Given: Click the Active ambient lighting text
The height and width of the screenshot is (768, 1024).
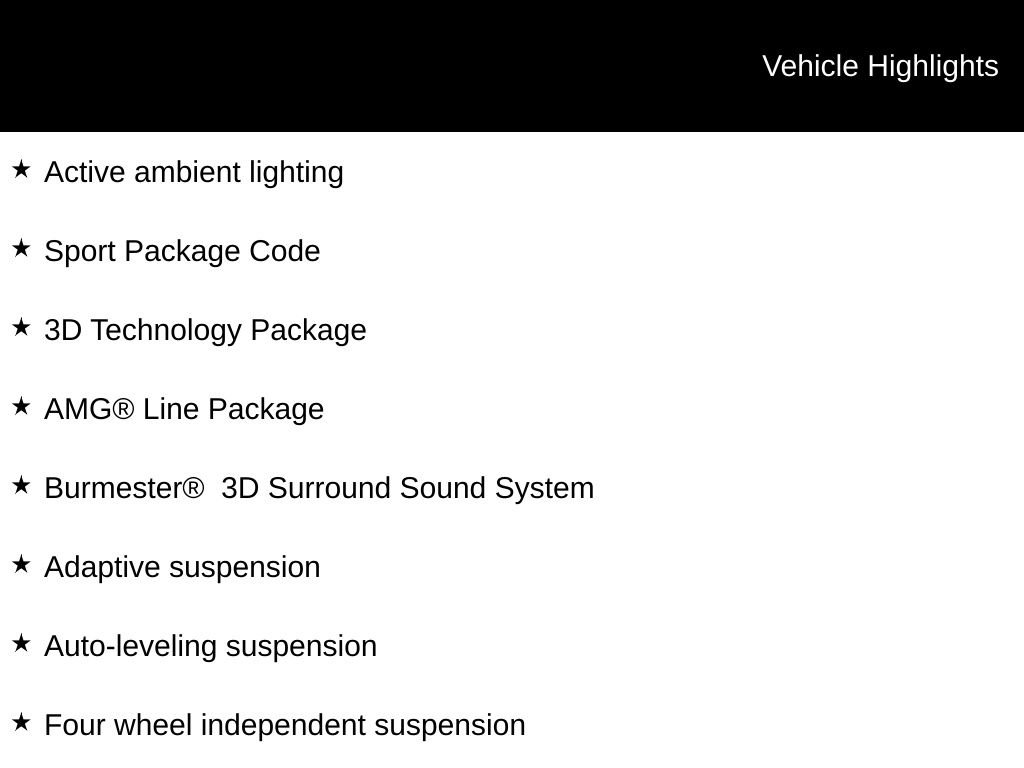Looking at the screenshot, I should (194, 173).
